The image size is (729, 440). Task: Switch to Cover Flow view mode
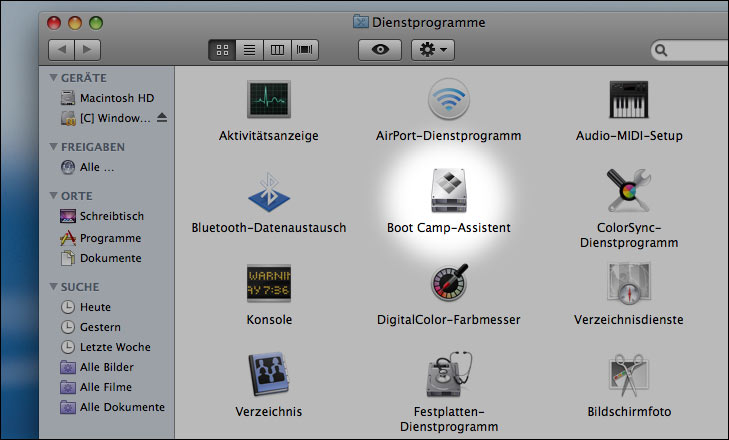[x=305, y=50]
